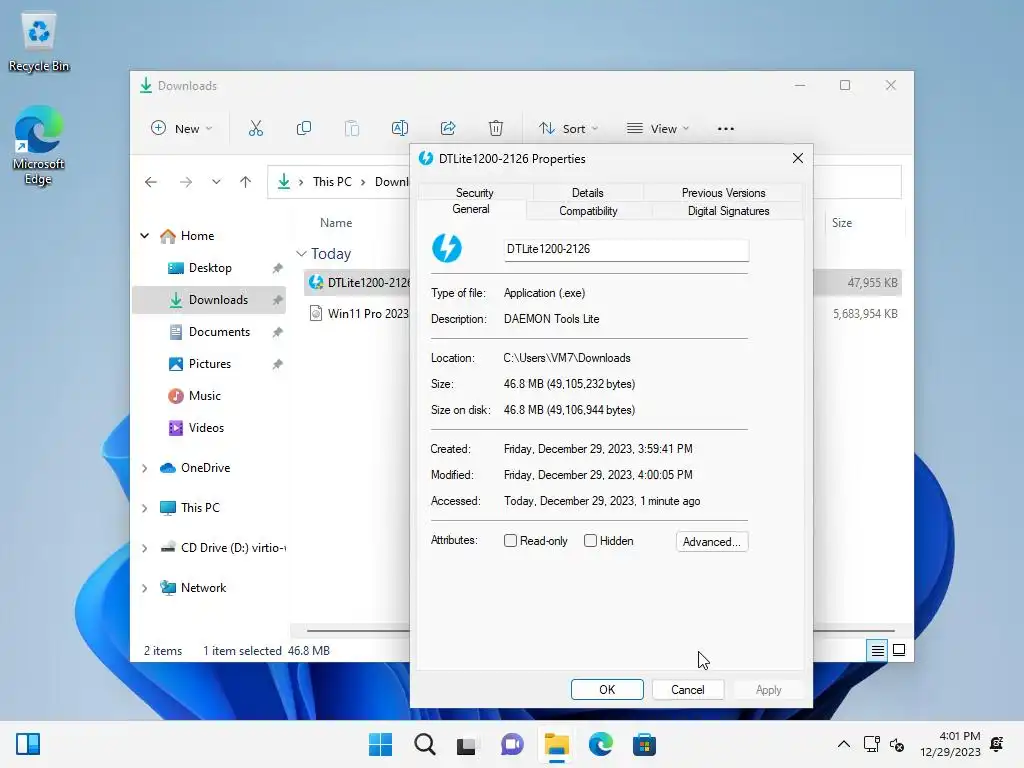Launch Edge from the taskbar
The height and width of the screenshot is (768, 1024).
pyautogui.click(x=600, y=744)
